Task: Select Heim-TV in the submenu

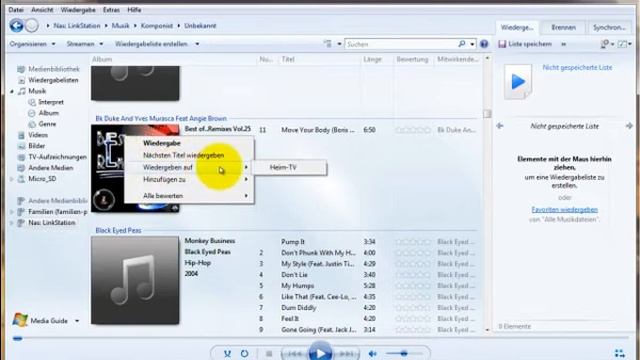Action: click(289, 167)
